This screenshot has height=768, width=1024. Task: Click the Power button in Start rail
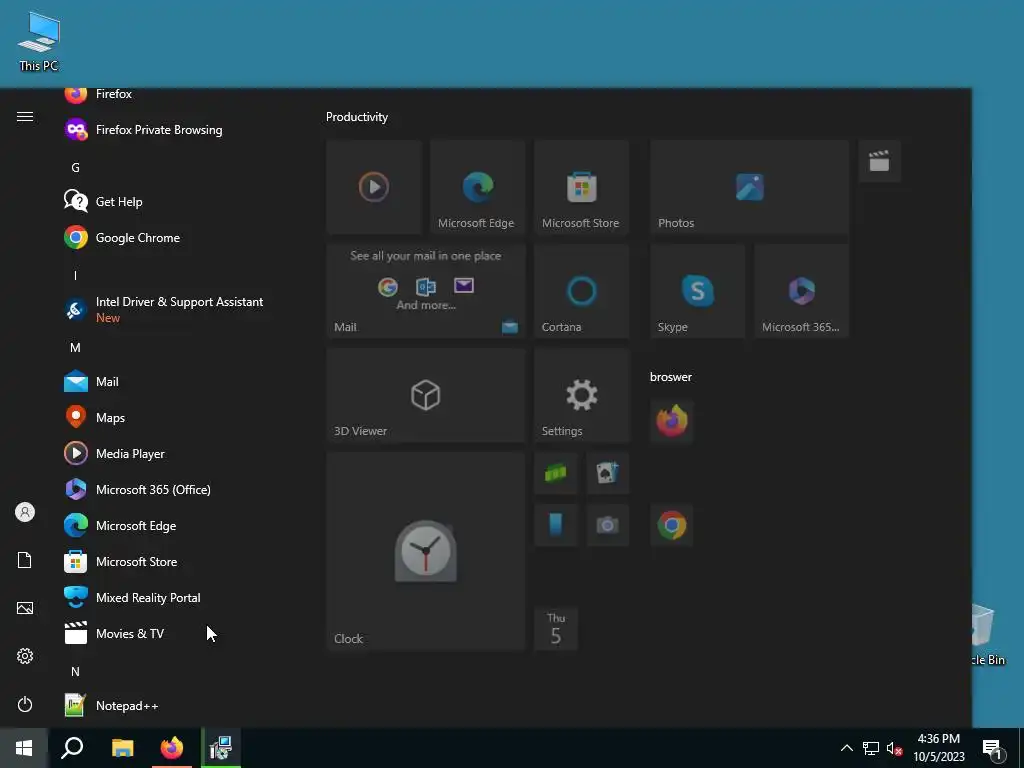[25, 705]
